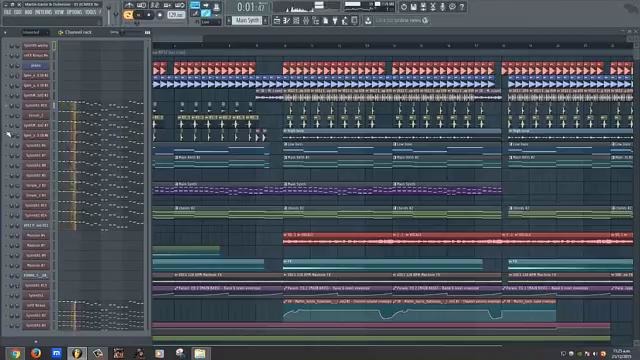Open the EDIT menu
The image size is (640, 360).
coord(18,12)
